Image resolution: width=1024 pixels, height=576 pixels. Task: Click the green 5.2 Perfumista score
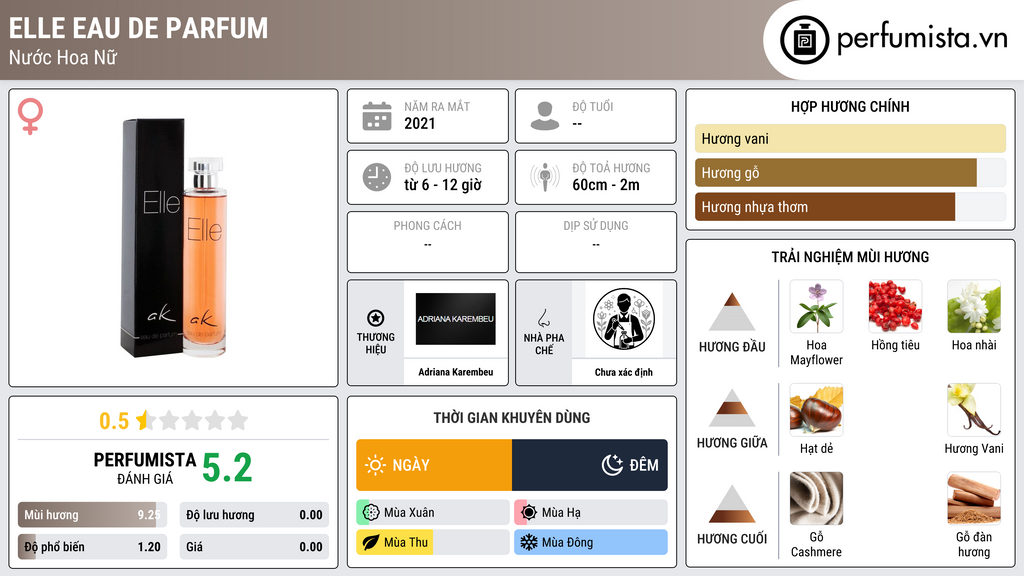tap(227, 468)
